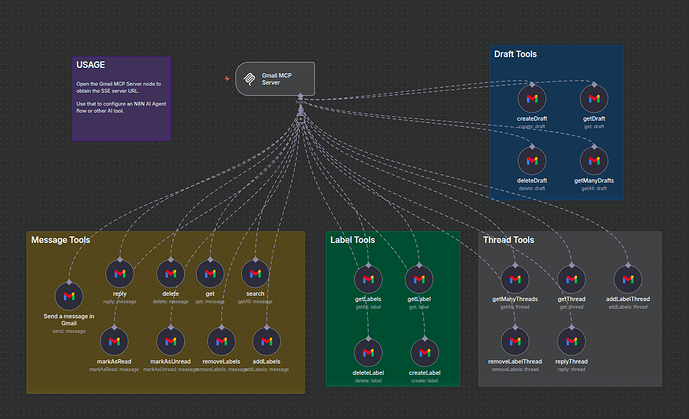Open the addLabelThread node icon
Screen dimensions: 689x419
click(628, 279)
